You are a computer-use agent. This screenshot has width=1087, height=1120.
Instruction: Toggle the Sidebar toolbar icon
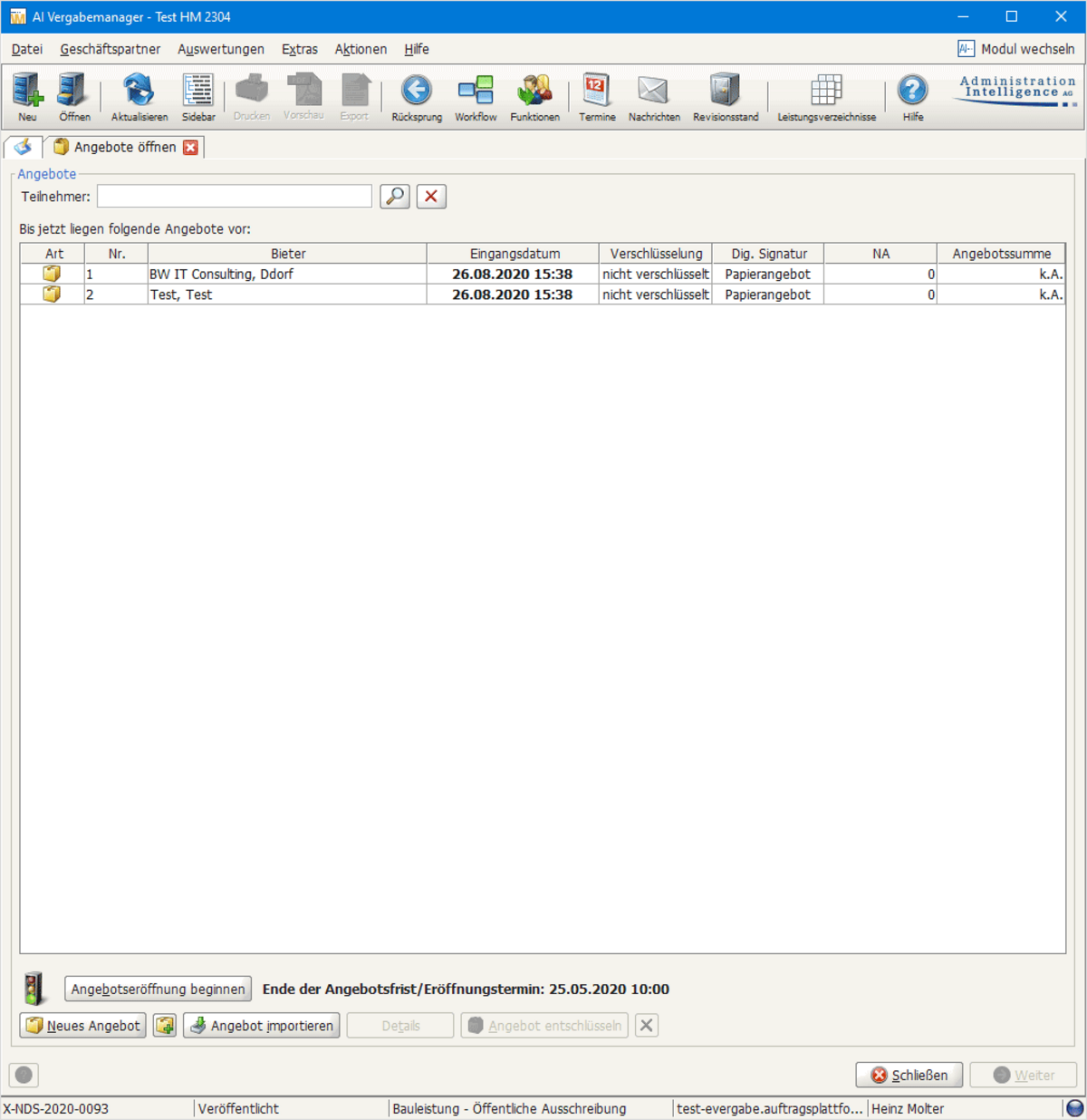[x=198, y=96]
